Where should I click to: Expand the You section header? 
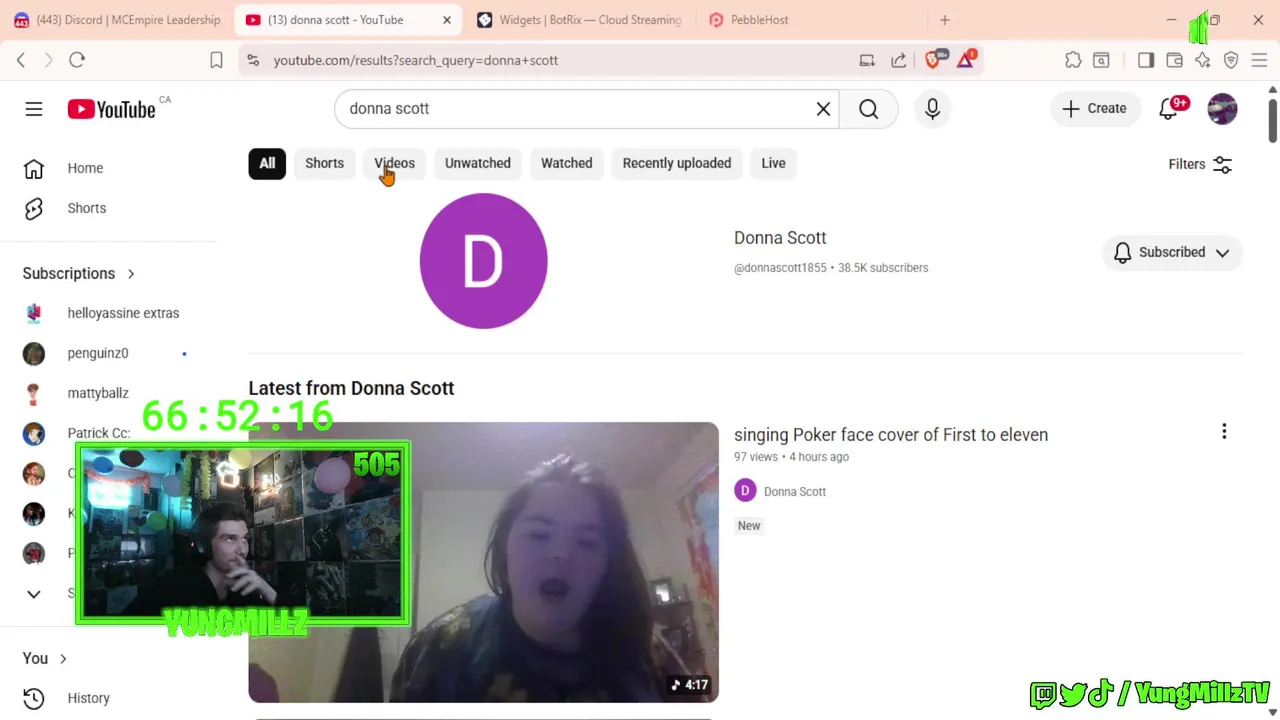[x=45, y=658]
